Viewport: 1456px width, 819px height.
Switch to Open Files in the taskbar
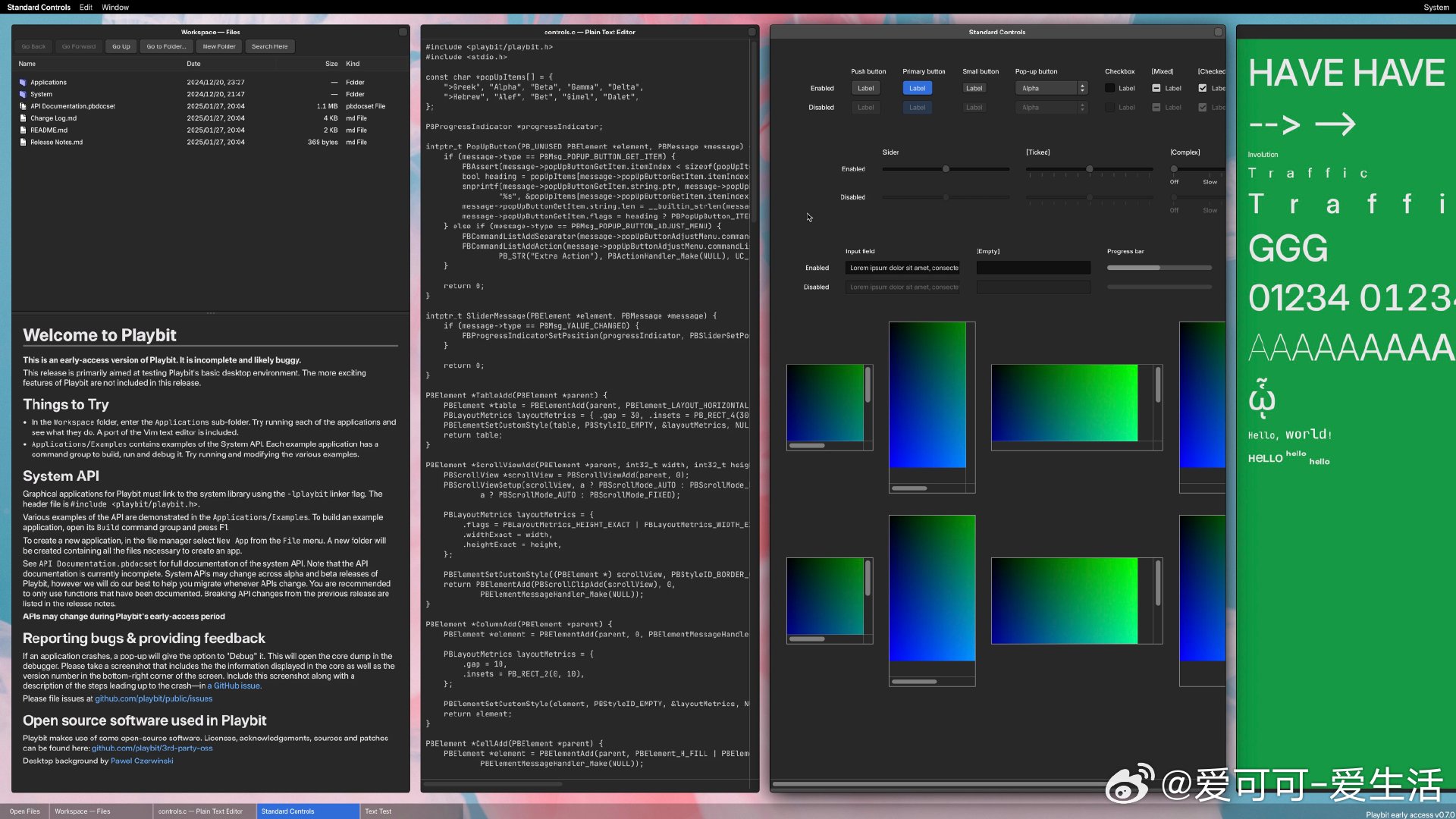[25, 811]
